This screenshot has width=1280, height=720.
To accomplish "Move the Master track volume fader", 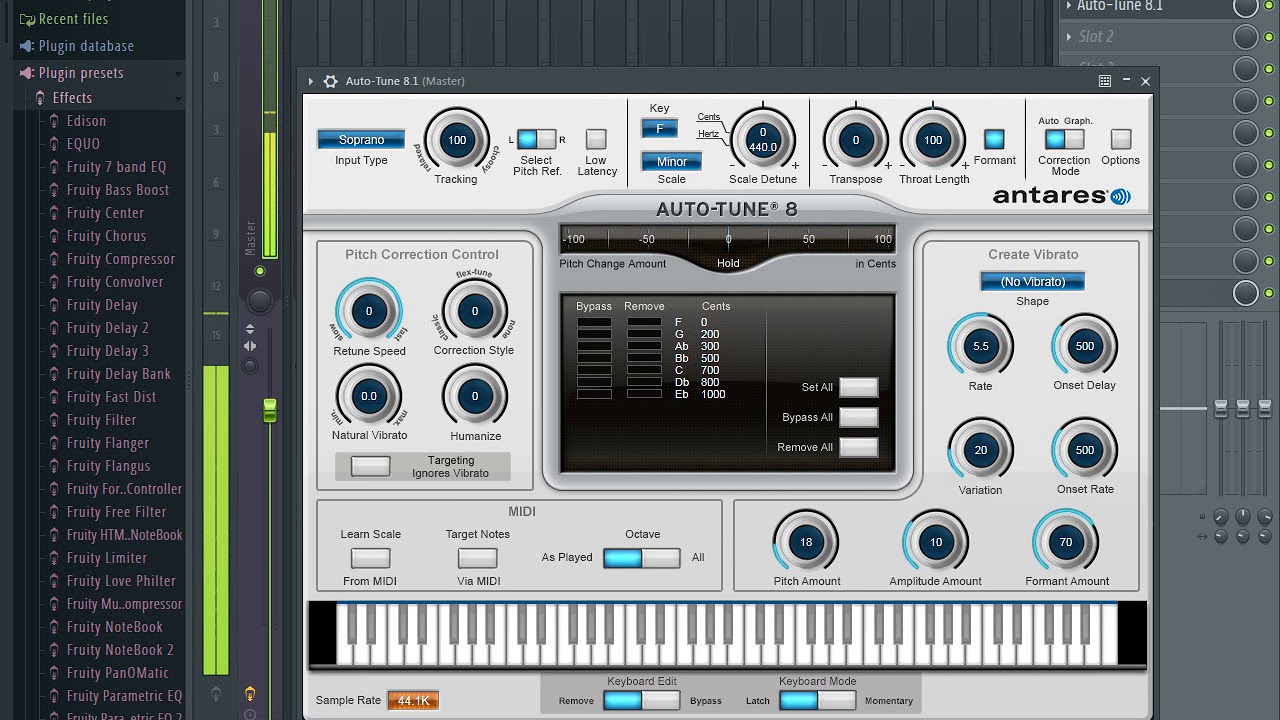I will tap(269, 410).
